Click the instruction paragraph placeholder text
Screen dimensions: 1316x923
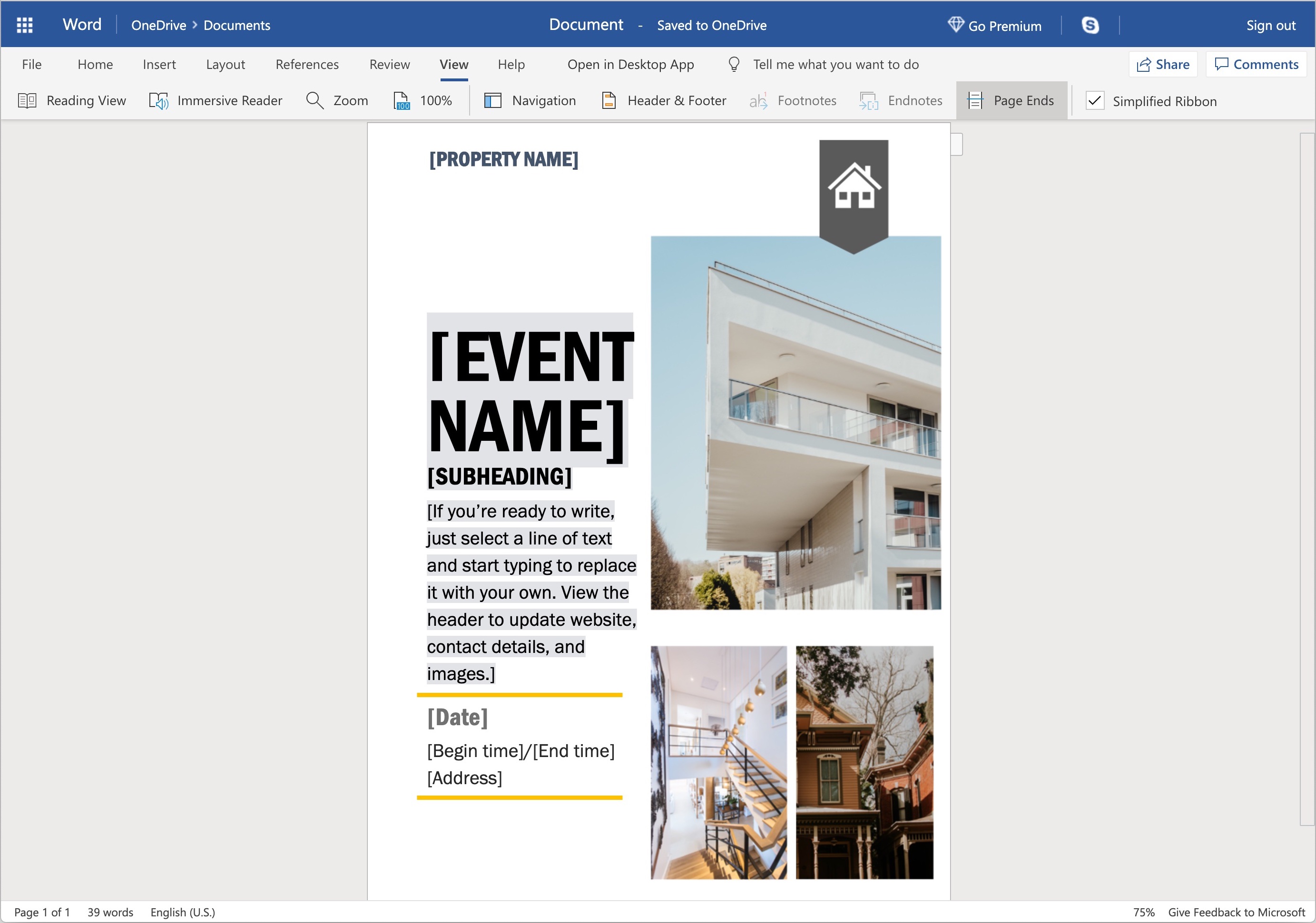[531, 593]
